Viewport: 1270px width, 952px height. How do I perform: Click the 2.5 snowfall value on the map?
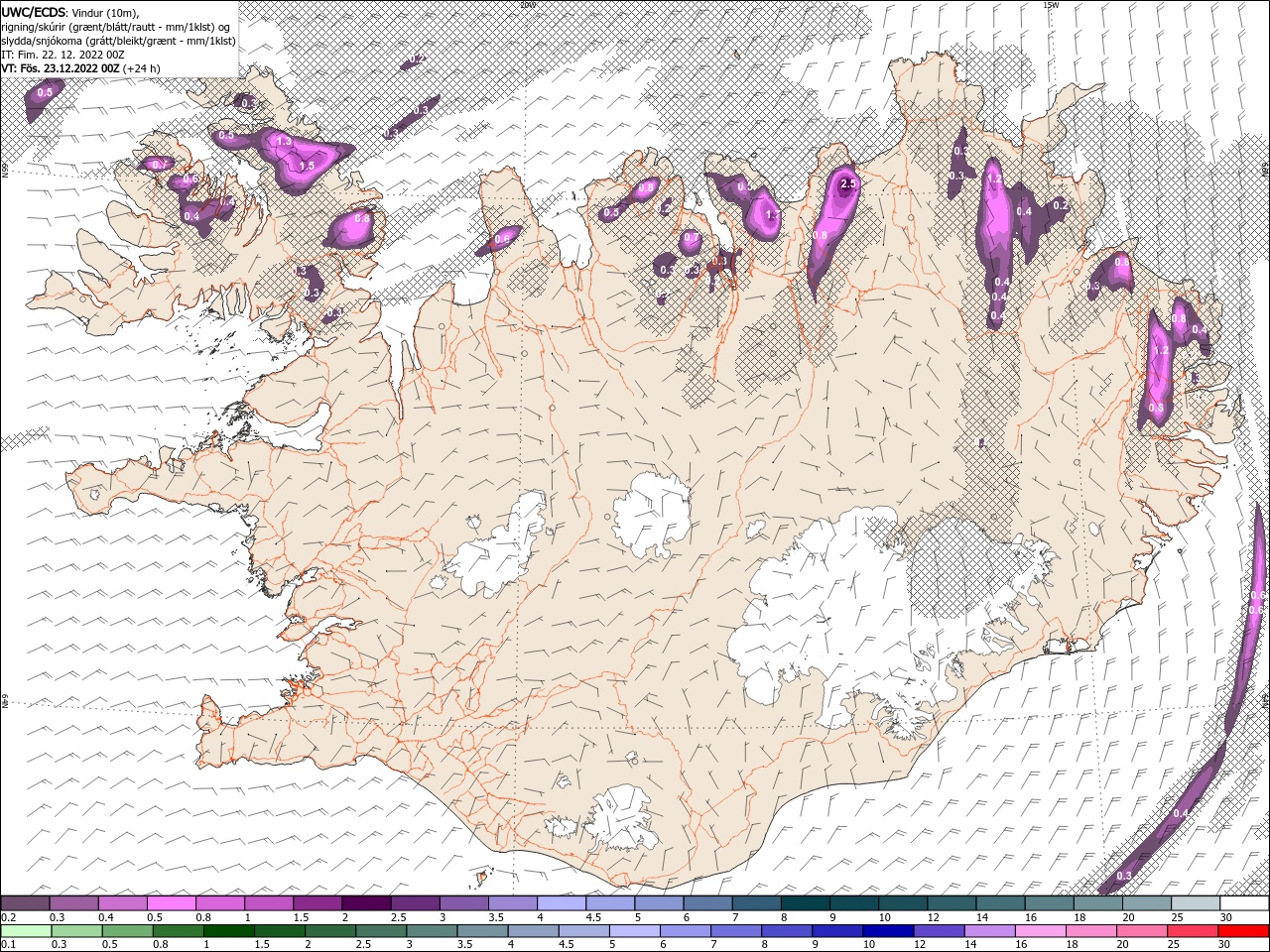[x=848, y=184]
